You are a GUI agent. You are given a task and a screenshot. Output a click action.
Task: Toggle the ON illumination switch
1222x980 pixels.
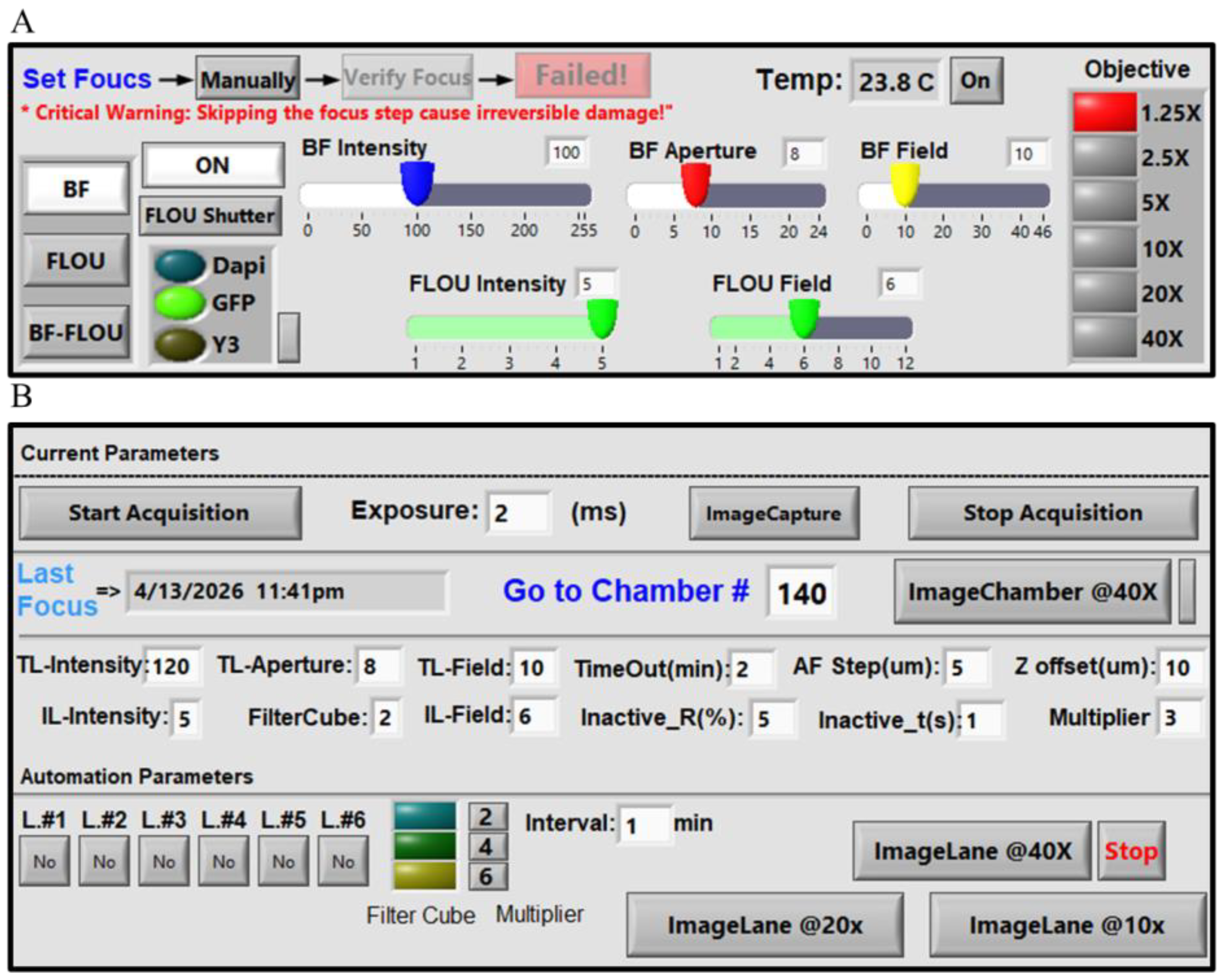coord(213,165)
